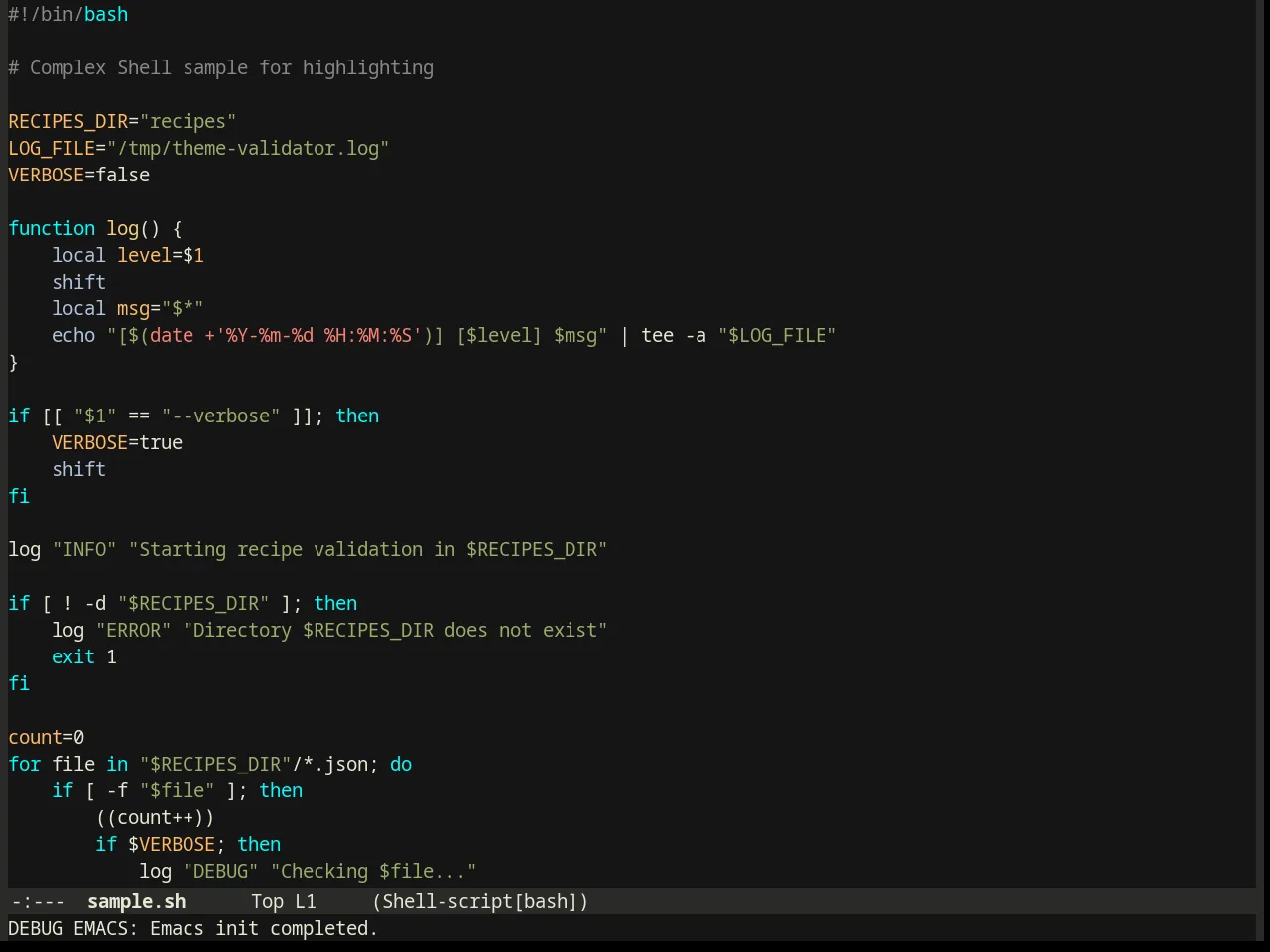The width and height of the screenshot is (1270, 952).
Task: Click the echo area message 'Emacs init completed.'
Action: [x=264, y=928]
